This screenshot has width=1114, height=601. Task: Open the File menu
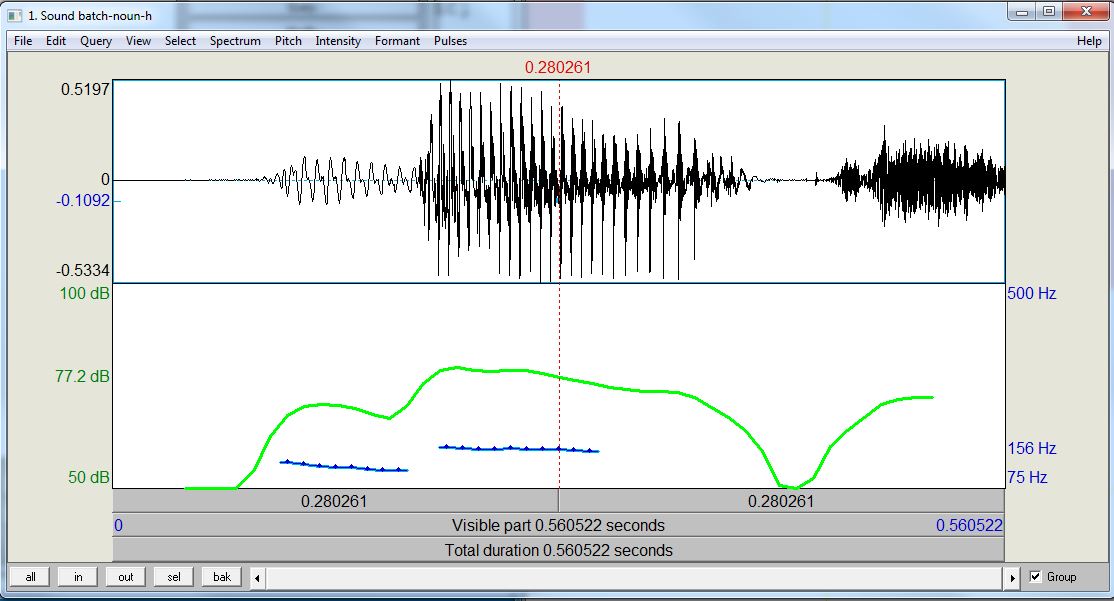click(x=23, y=40)
